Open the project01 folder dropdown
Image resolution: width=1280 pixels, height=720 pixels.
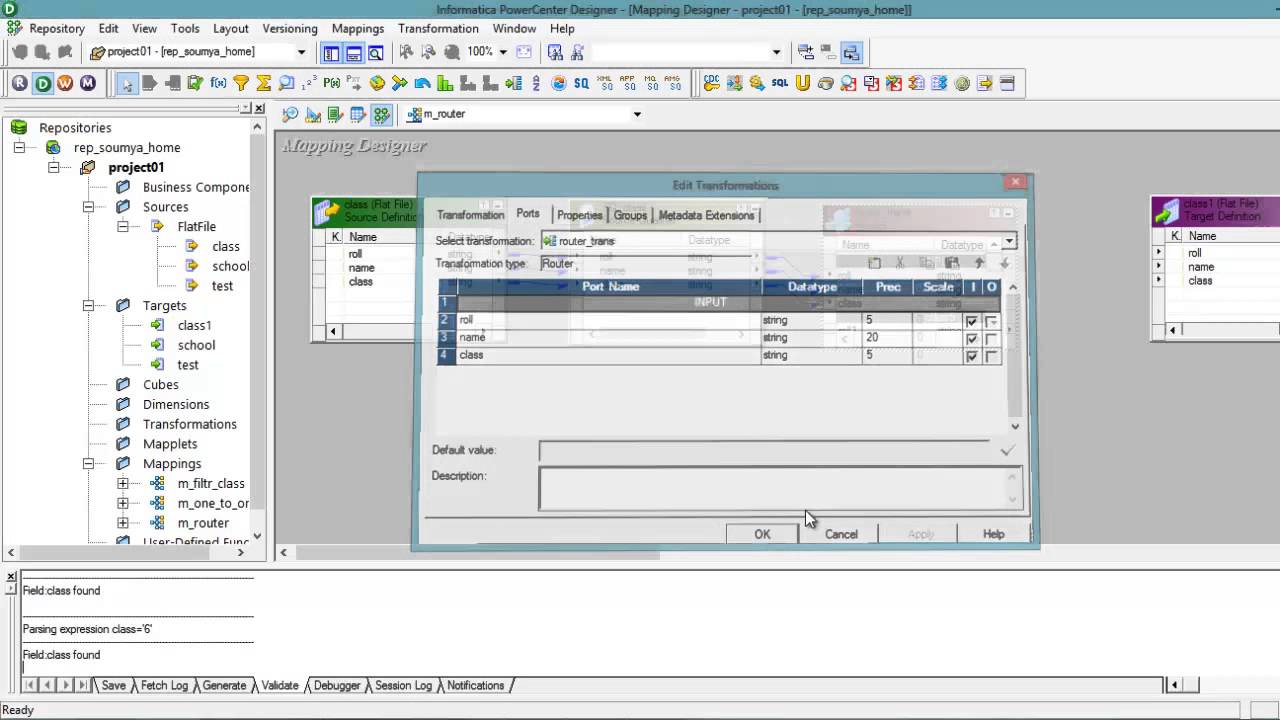(x=301, y=52)
